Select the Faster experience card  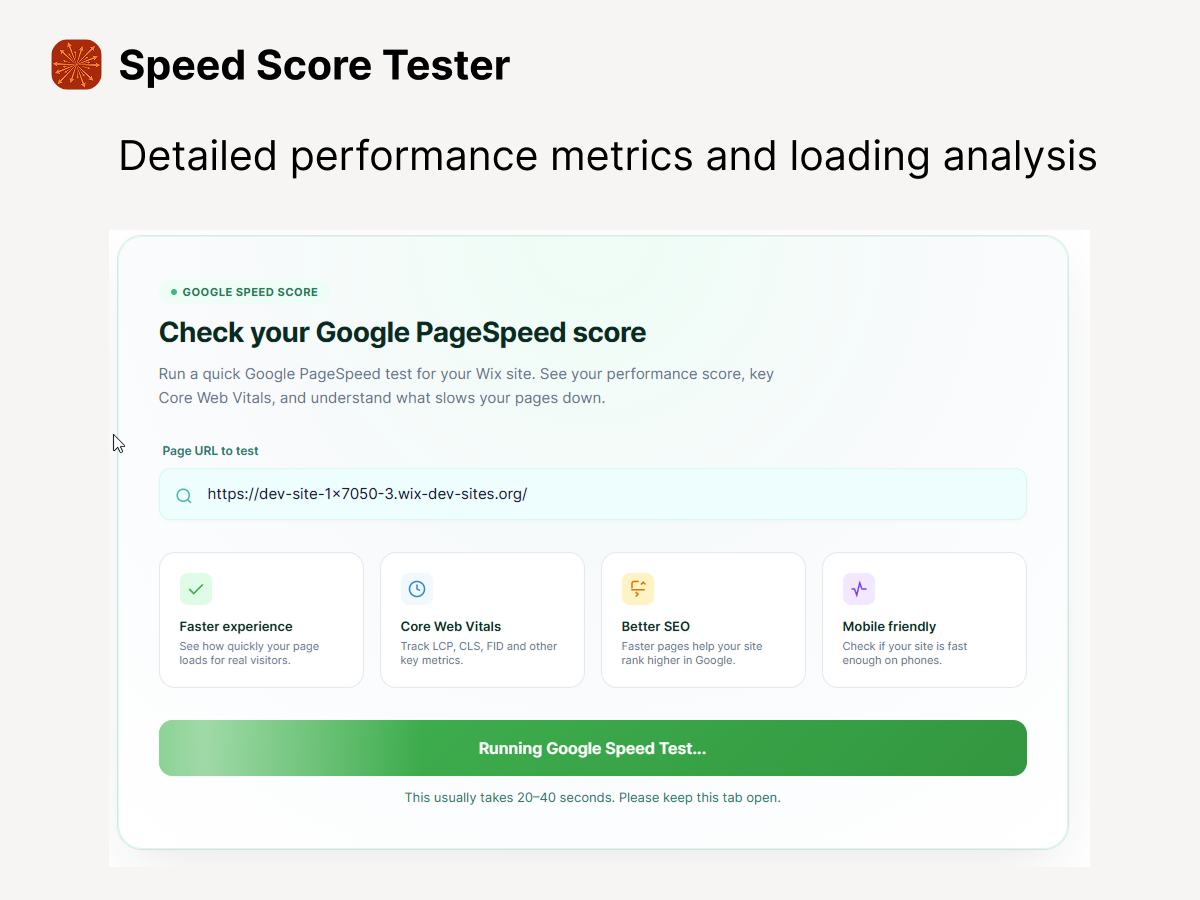[261, 620]
